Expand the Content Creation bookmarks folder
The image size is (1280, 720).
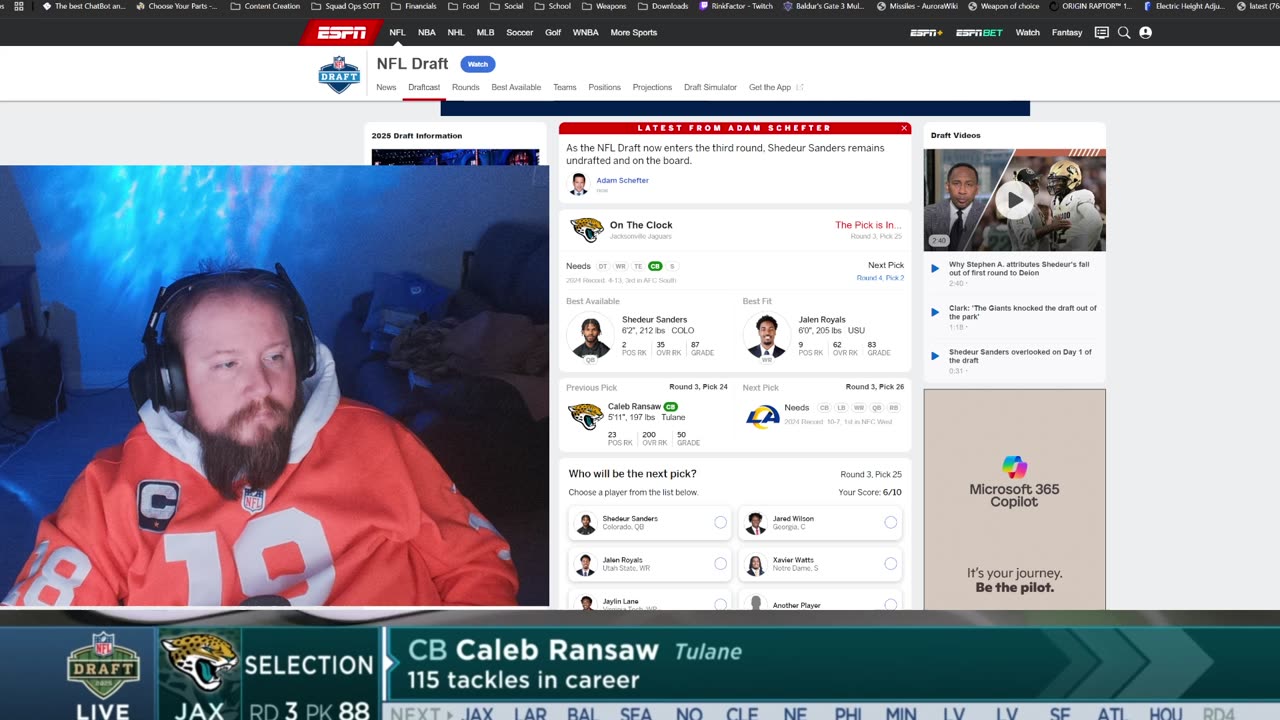tap(265, 6)
